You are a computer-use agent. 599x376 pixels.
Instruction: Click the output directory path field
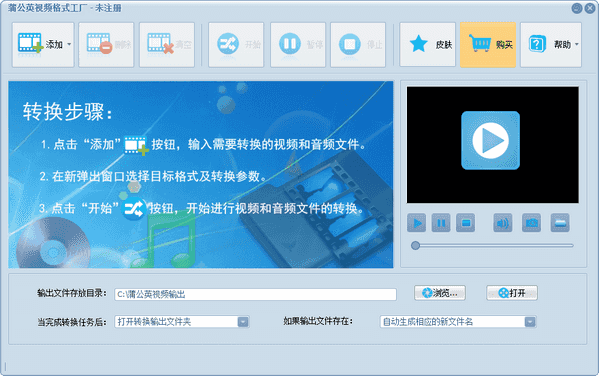[x=255, y=294]
